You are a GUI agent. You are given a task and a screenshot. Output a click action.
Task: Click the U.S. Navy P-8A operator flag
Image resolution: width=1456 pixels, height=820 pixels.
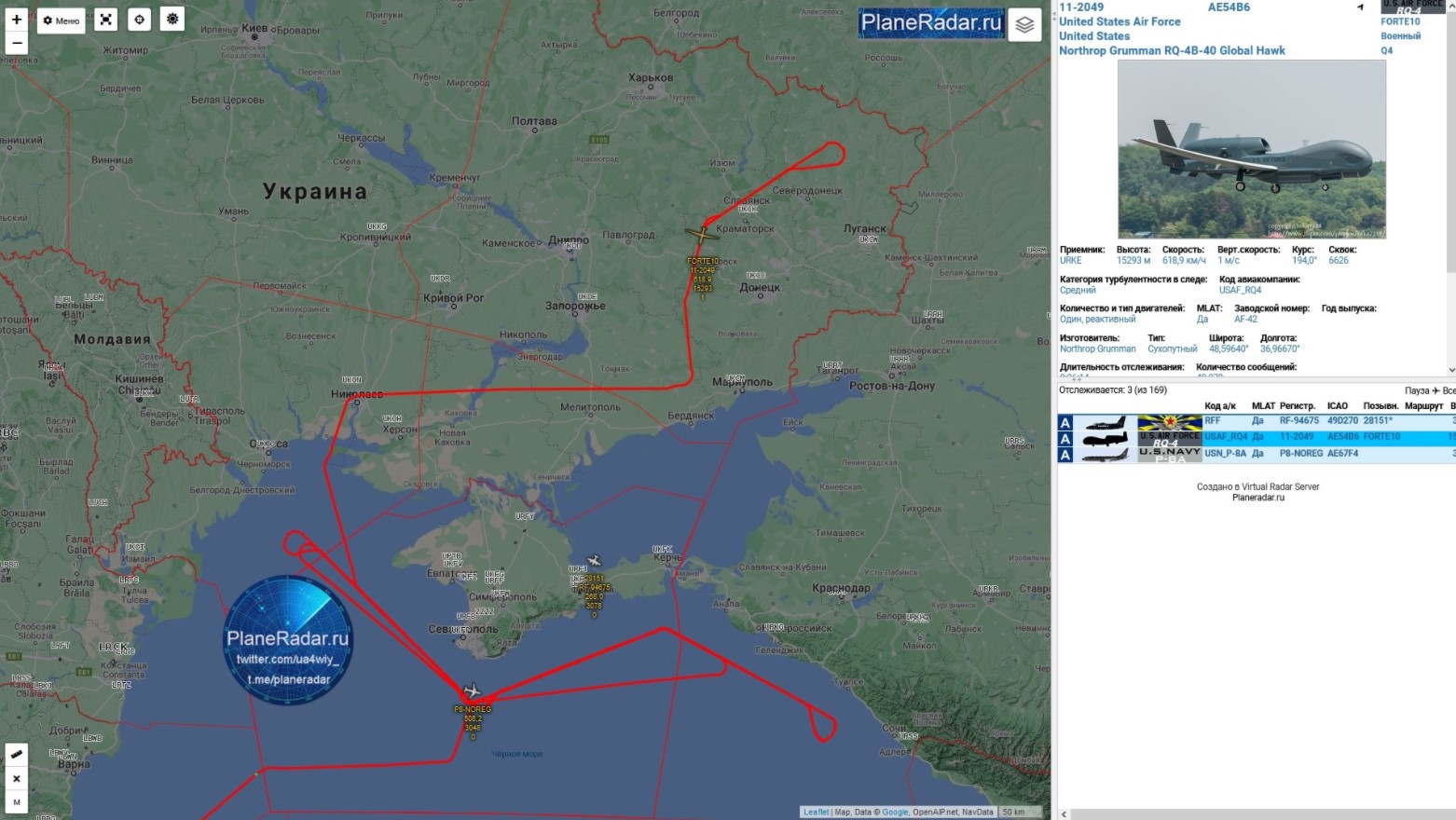pos(1170,454)
